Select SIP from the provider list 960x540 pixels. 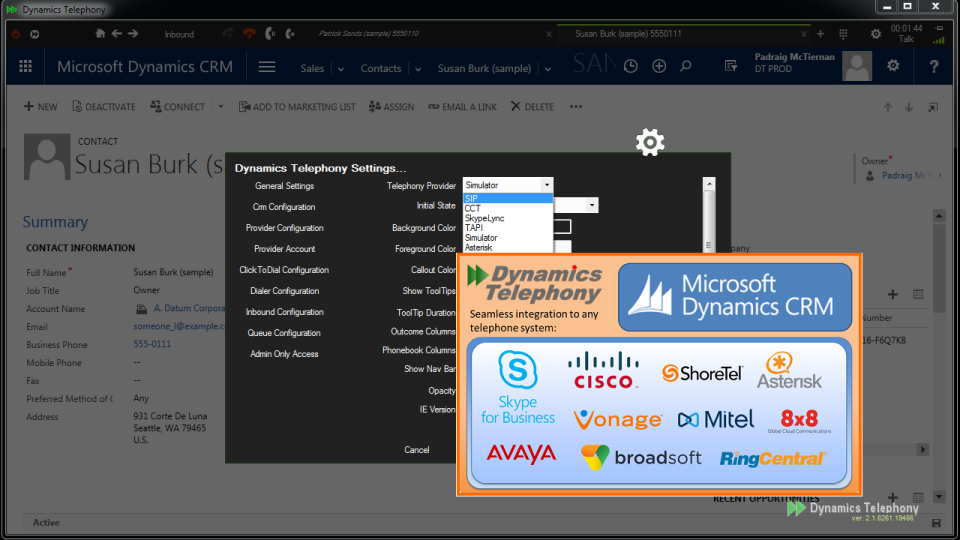[x=508, y=198]
